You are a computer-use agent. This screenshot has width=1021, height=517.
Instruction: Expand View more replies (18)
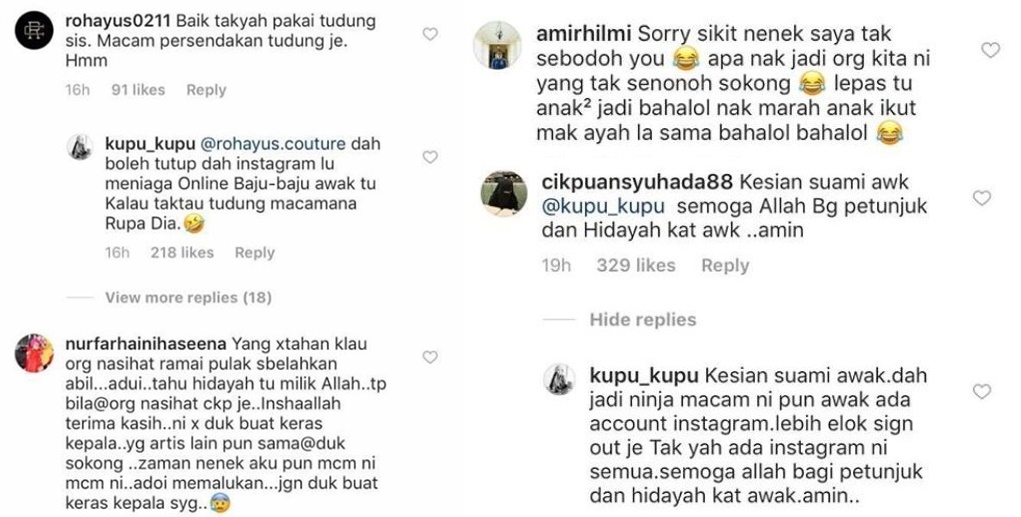[188, 298]
